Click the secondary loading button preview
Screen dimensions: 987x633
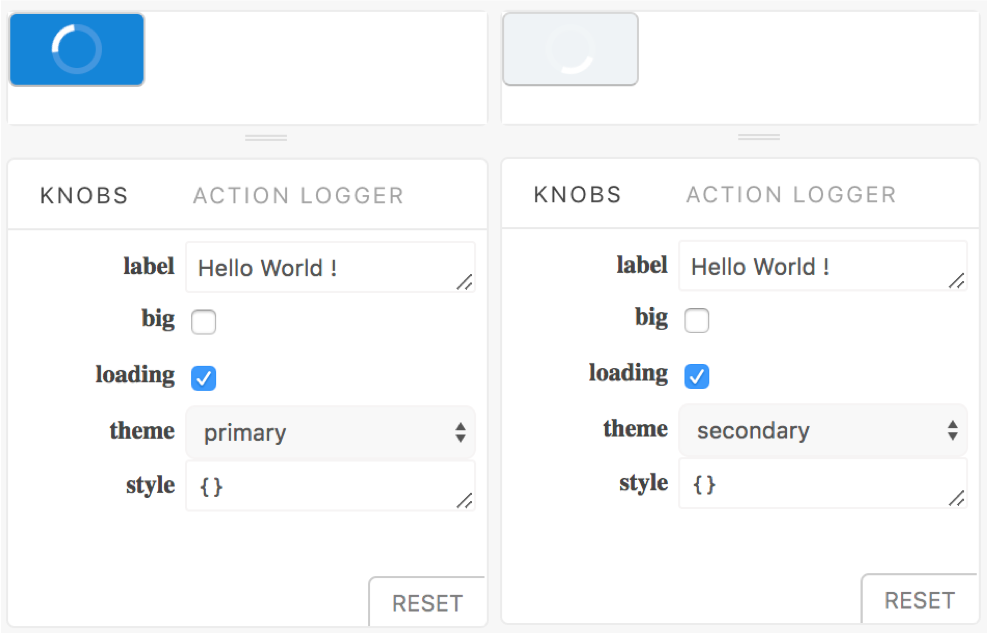[x=570, y=48]
